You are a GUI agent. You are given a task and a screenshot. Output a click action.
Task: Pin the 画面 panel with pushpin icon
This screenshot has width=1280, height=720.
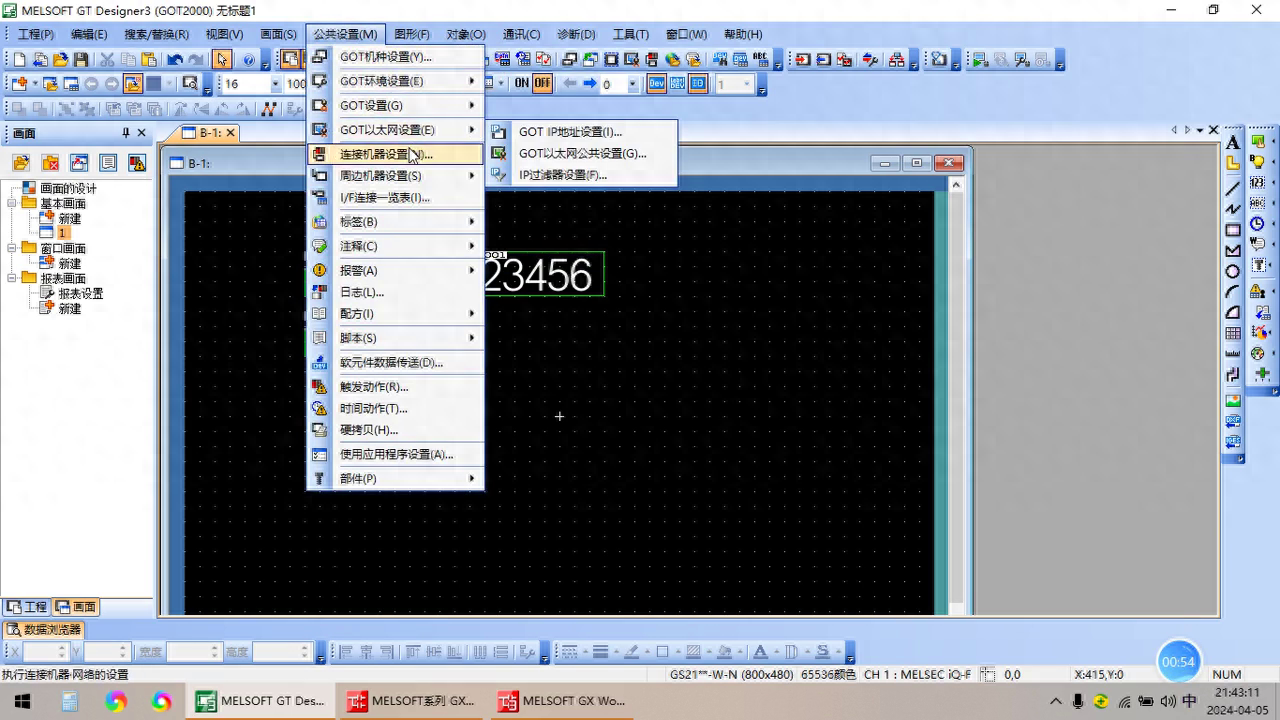[126, 133]
